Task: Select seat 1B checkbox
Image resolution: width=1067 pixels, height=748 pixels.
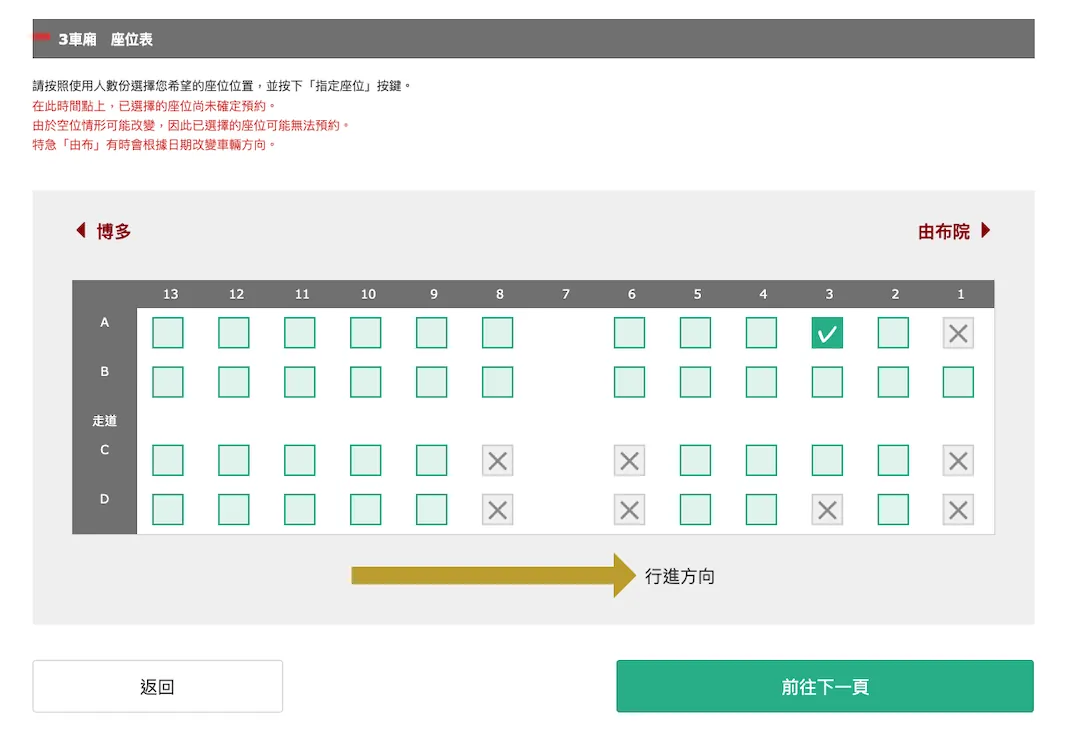Action: point(958,382)
